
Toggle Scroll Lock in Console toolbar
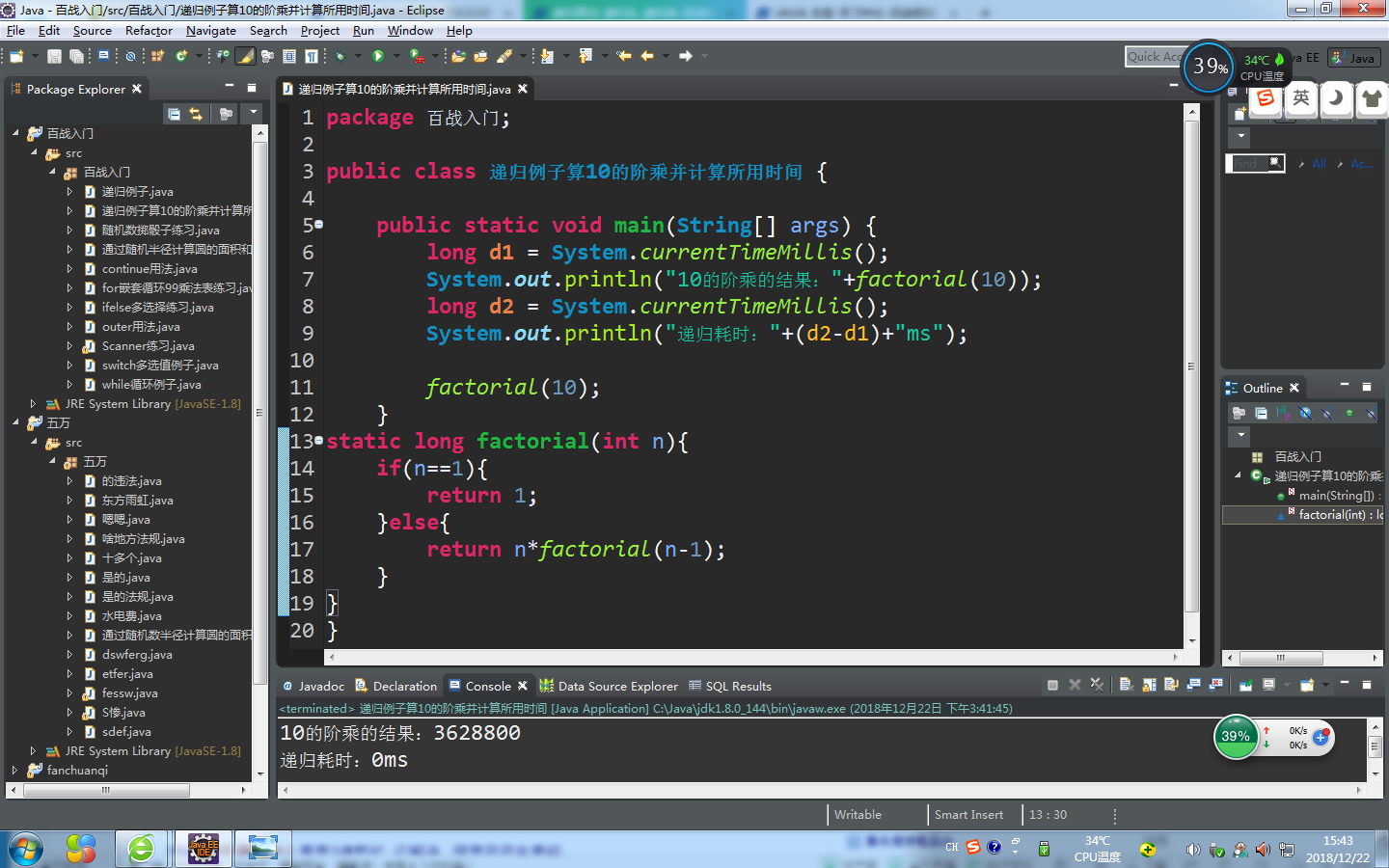(x=1149, y=686)
